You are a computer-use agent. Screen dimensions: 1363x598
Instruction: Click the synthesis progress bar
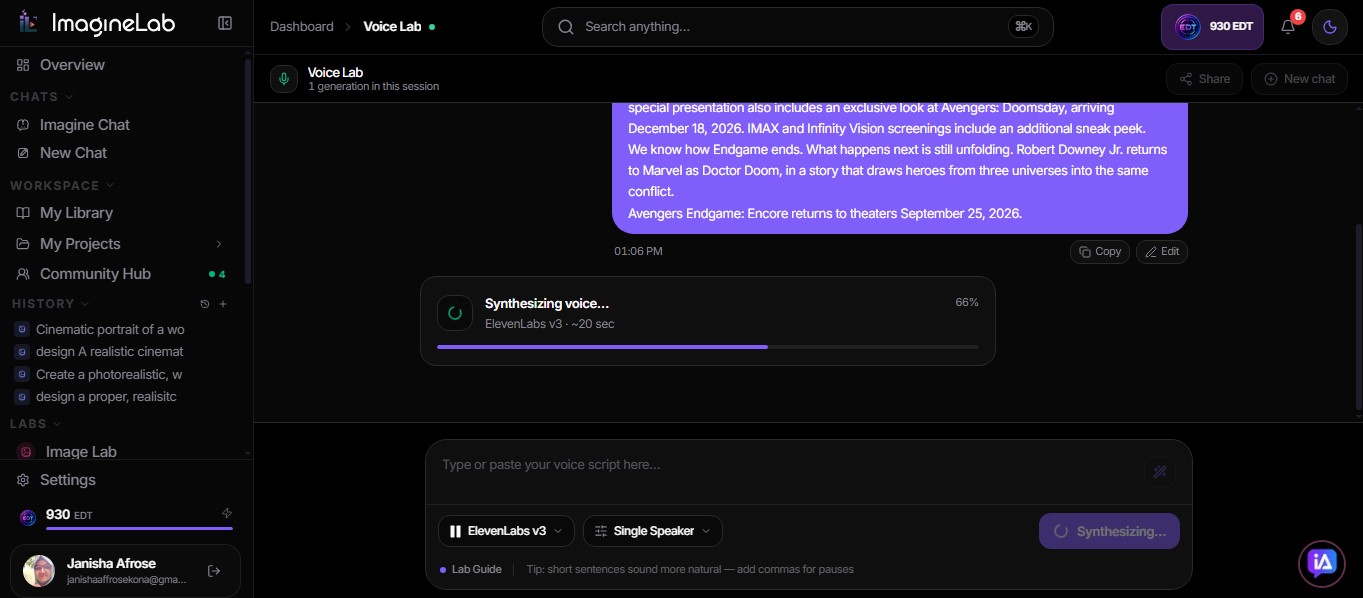(x=708, y=347)
